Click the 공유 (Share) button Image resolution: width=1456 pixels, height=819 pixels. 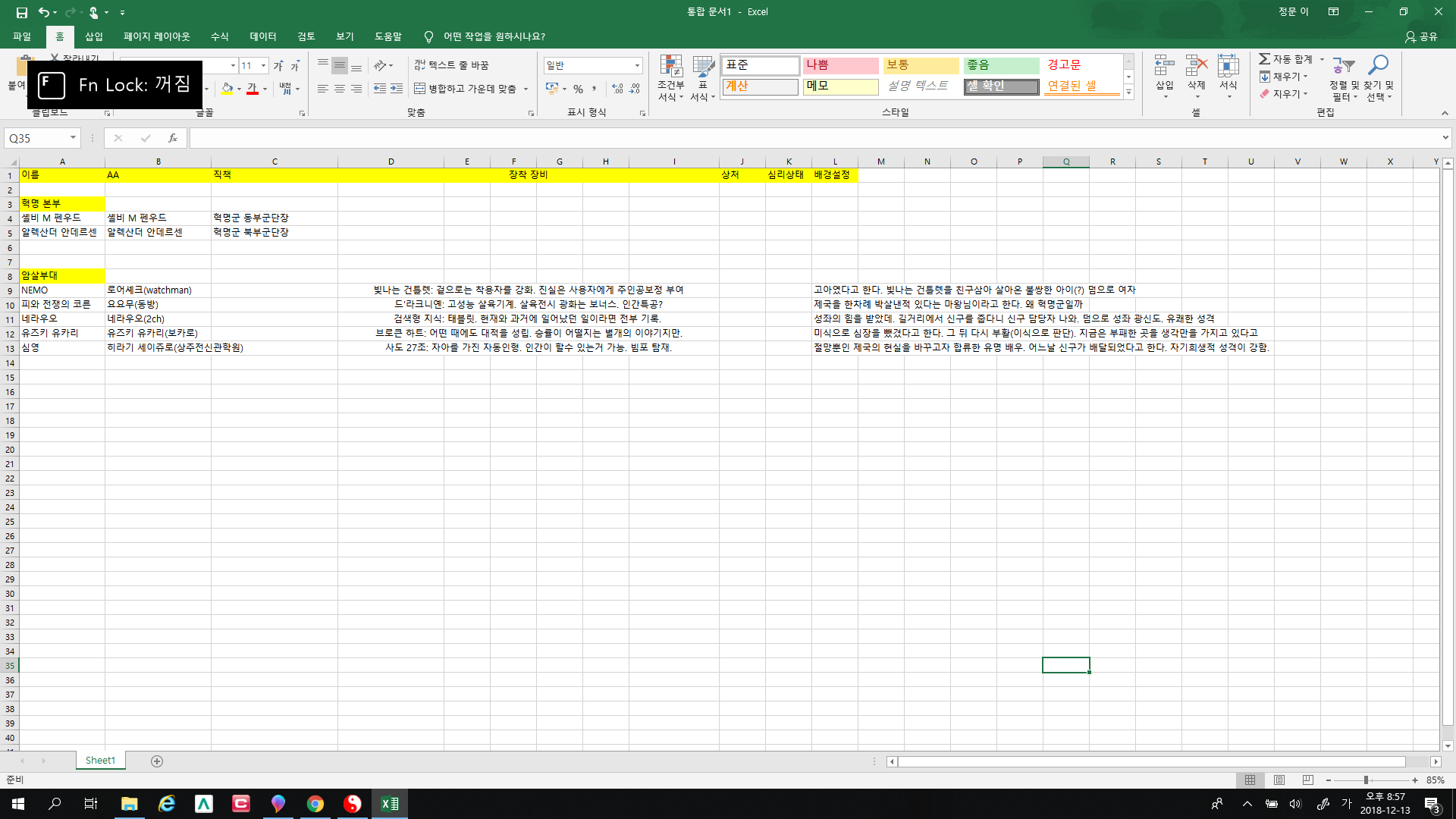[x=1421, y=36]
